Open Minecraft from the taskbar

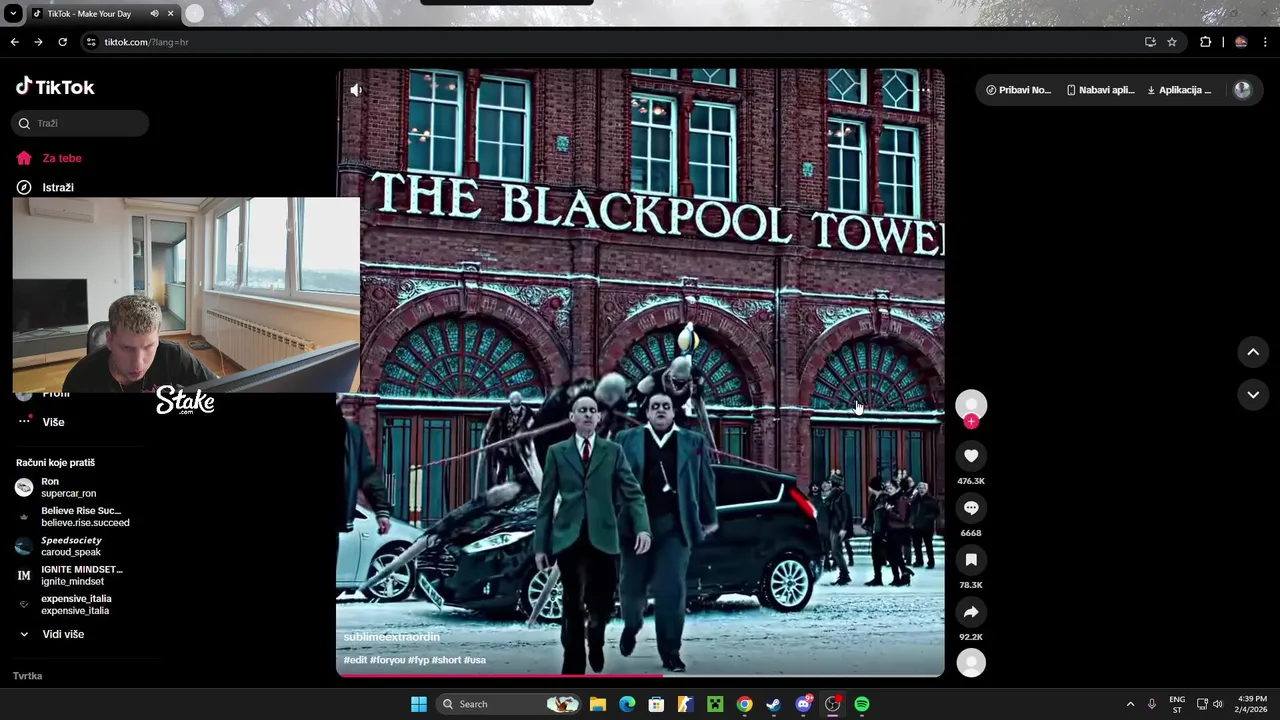(x=715, y=704)
